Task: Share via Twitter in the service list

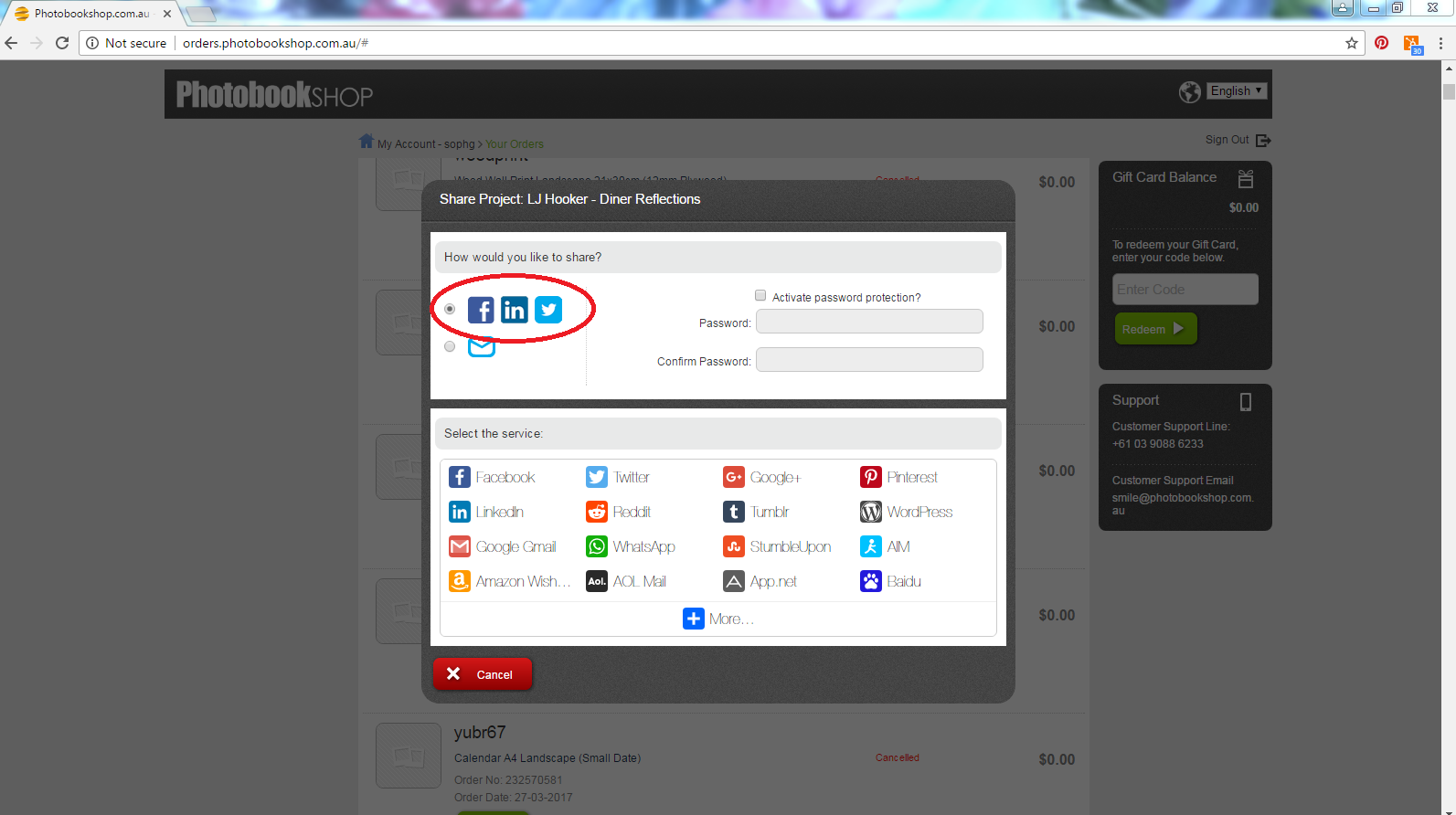Action: (618, 477)
